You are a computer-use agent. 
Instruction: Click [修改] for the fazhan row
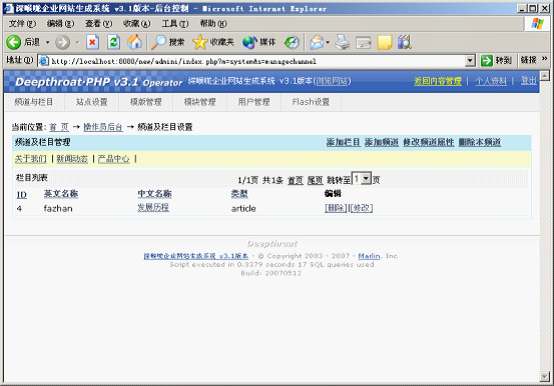coord(361,208)
